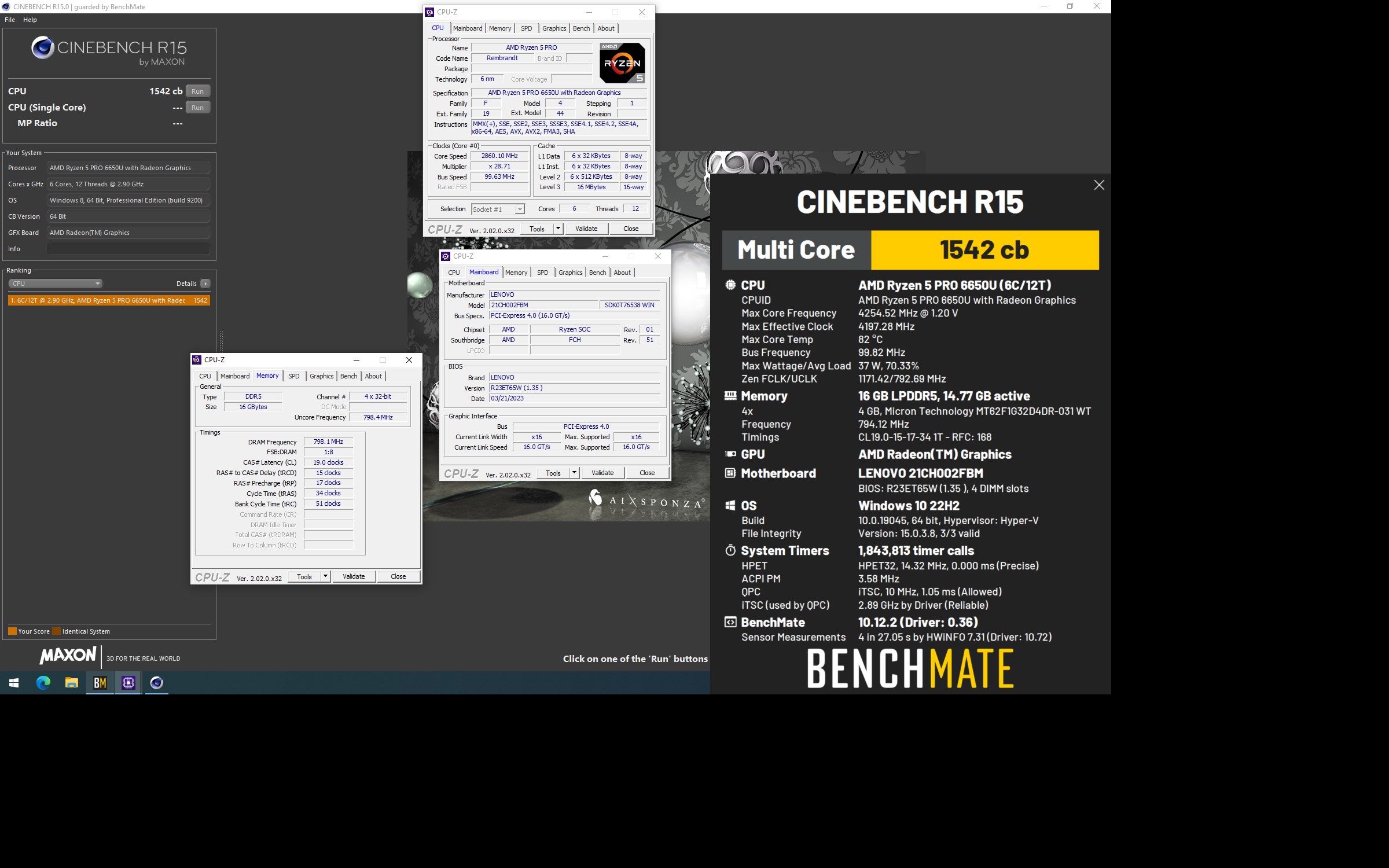
Task: Open Bench tab in Mainboard CPU-Z window
Action: point(598,273)
